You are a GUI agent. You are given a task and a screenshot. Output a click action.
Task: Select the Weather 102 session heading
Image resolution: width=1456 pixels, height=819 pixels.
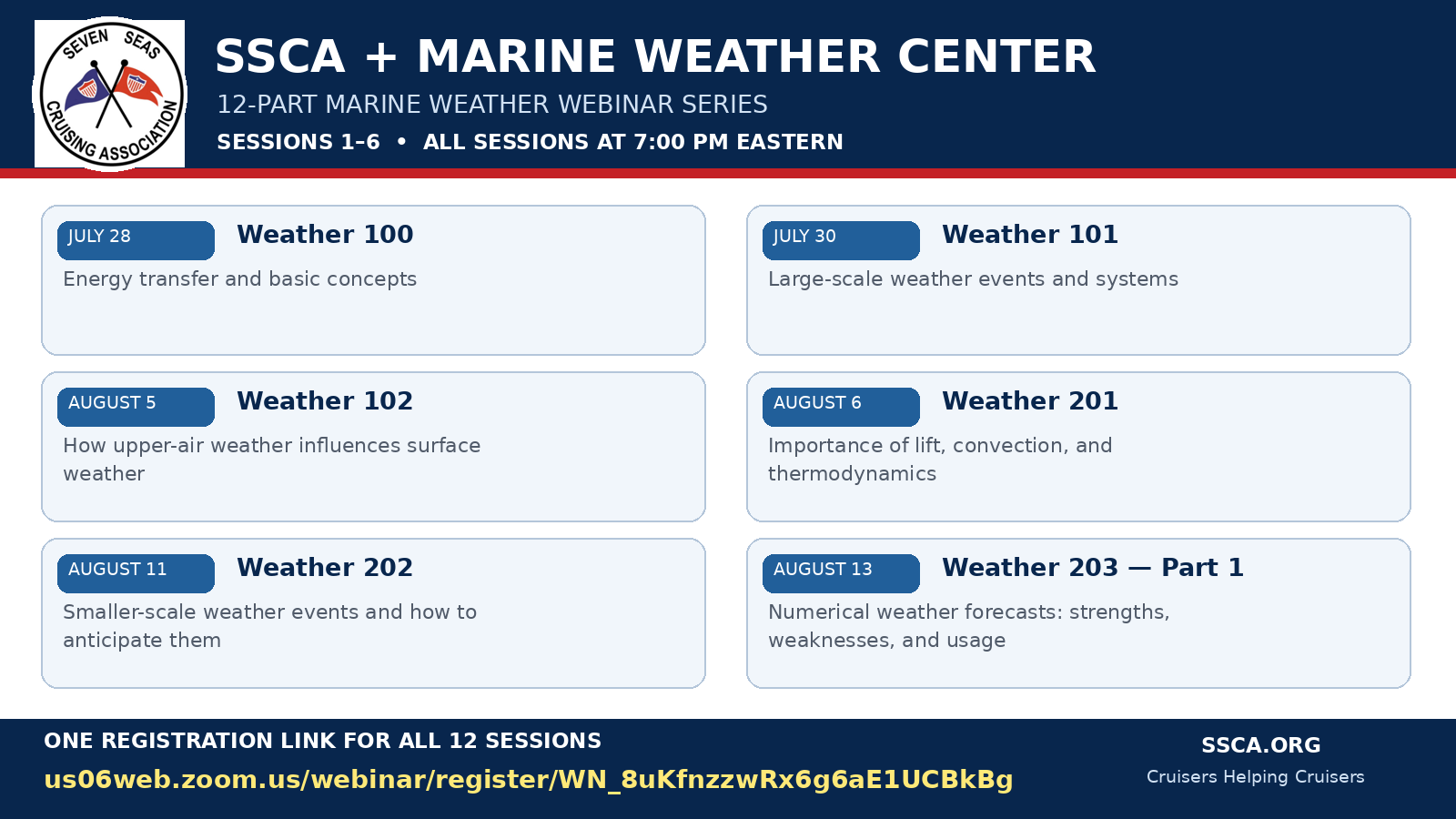pyautogui.click(x=325, y=401)
